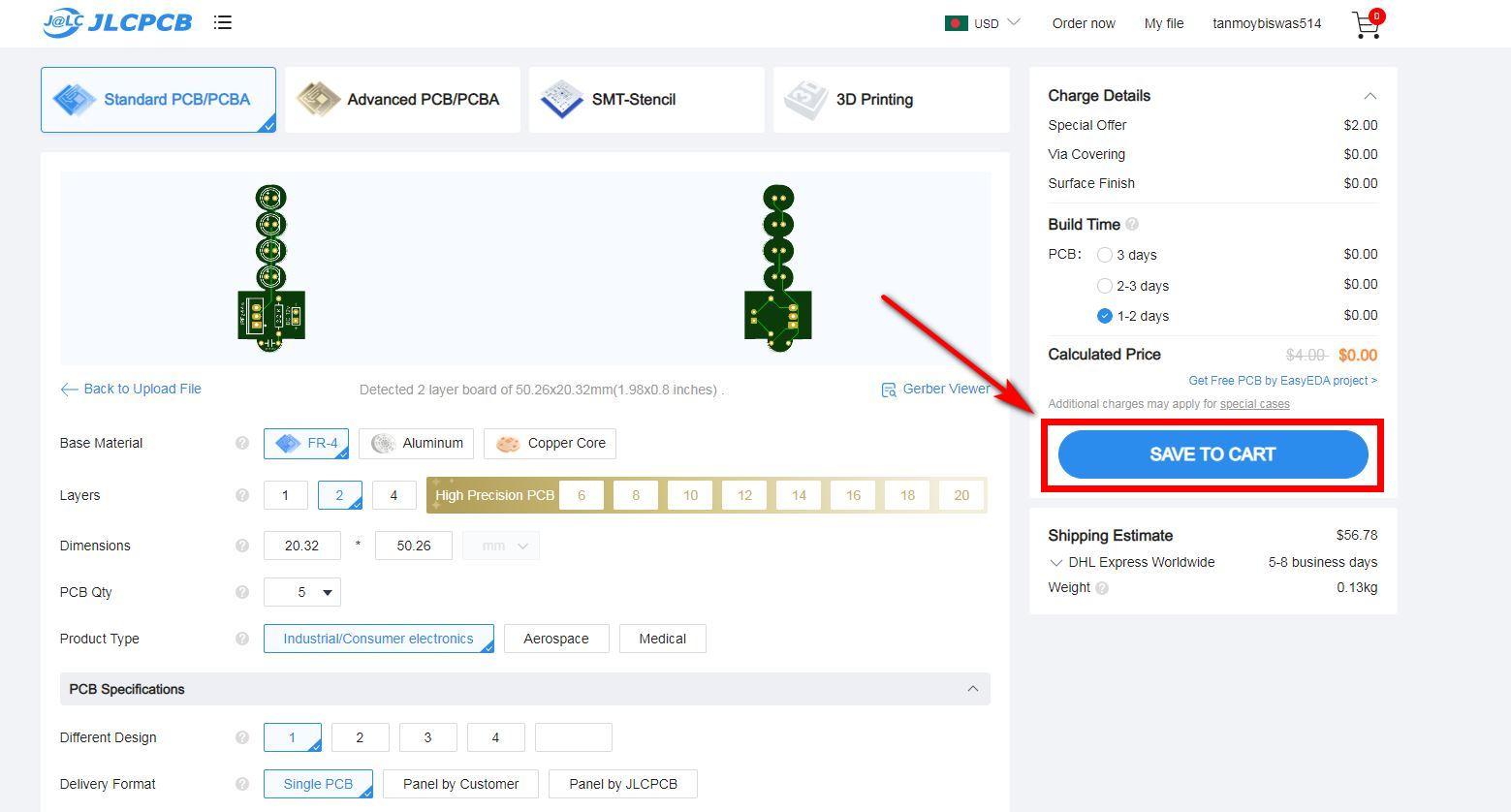1511x812 pixels.
Task: Open the JLCPCB logo homepage
Action: 117,22
